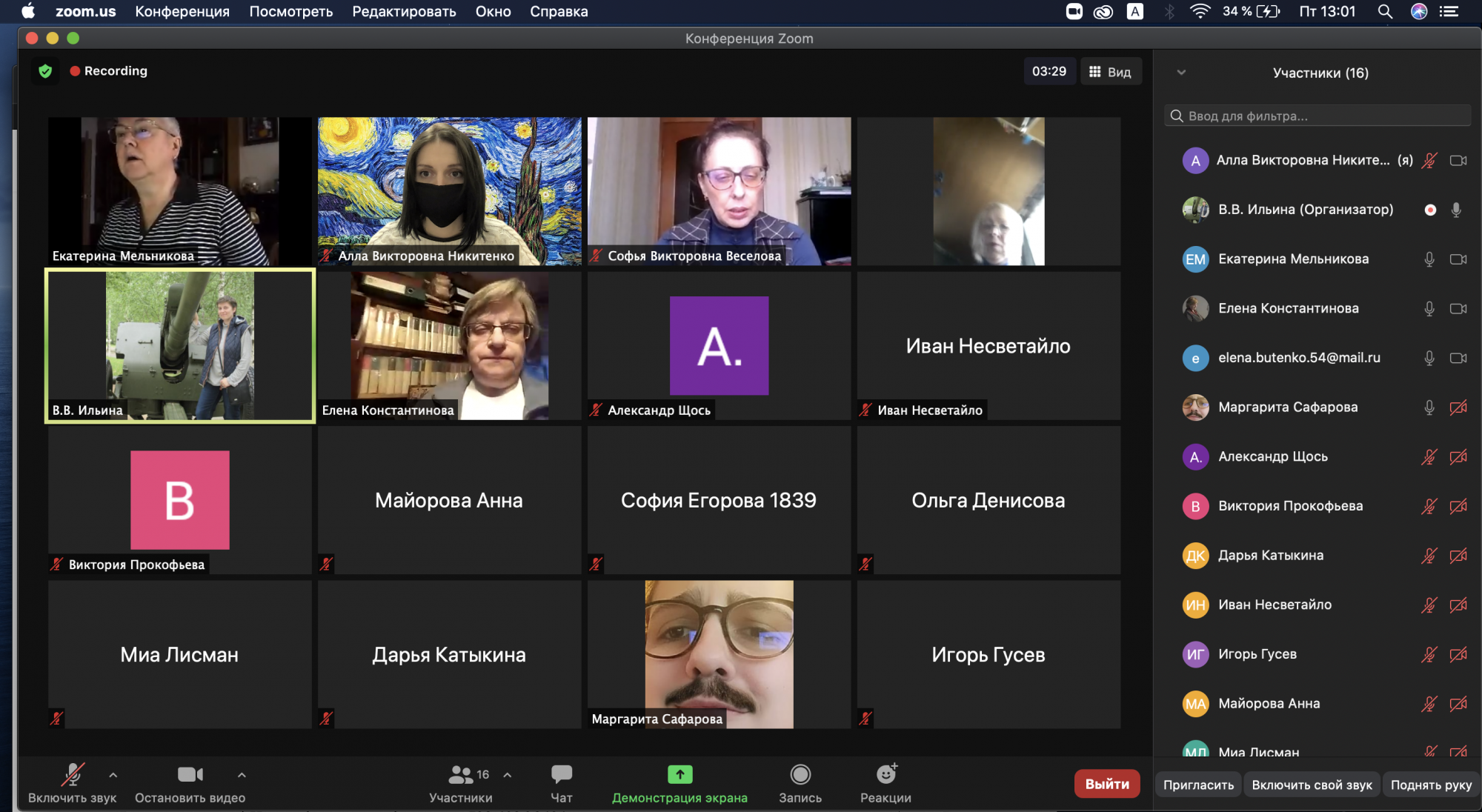1482x812 pixels.
Task: Focus the Ввод для фильтра search field
Action: (1317, 116)
